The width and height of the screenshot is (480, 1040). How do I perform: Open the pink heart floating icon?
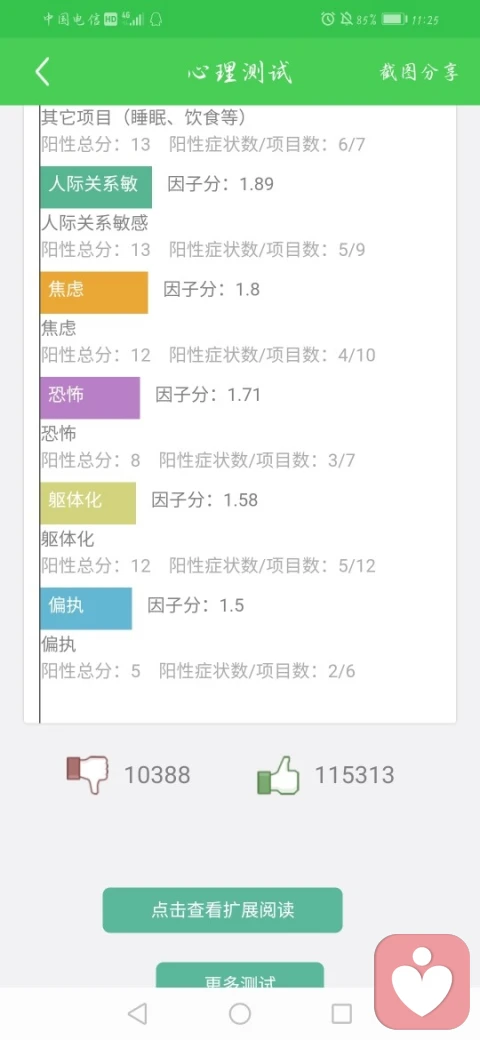pyautogui.click(x=422, y=982)
